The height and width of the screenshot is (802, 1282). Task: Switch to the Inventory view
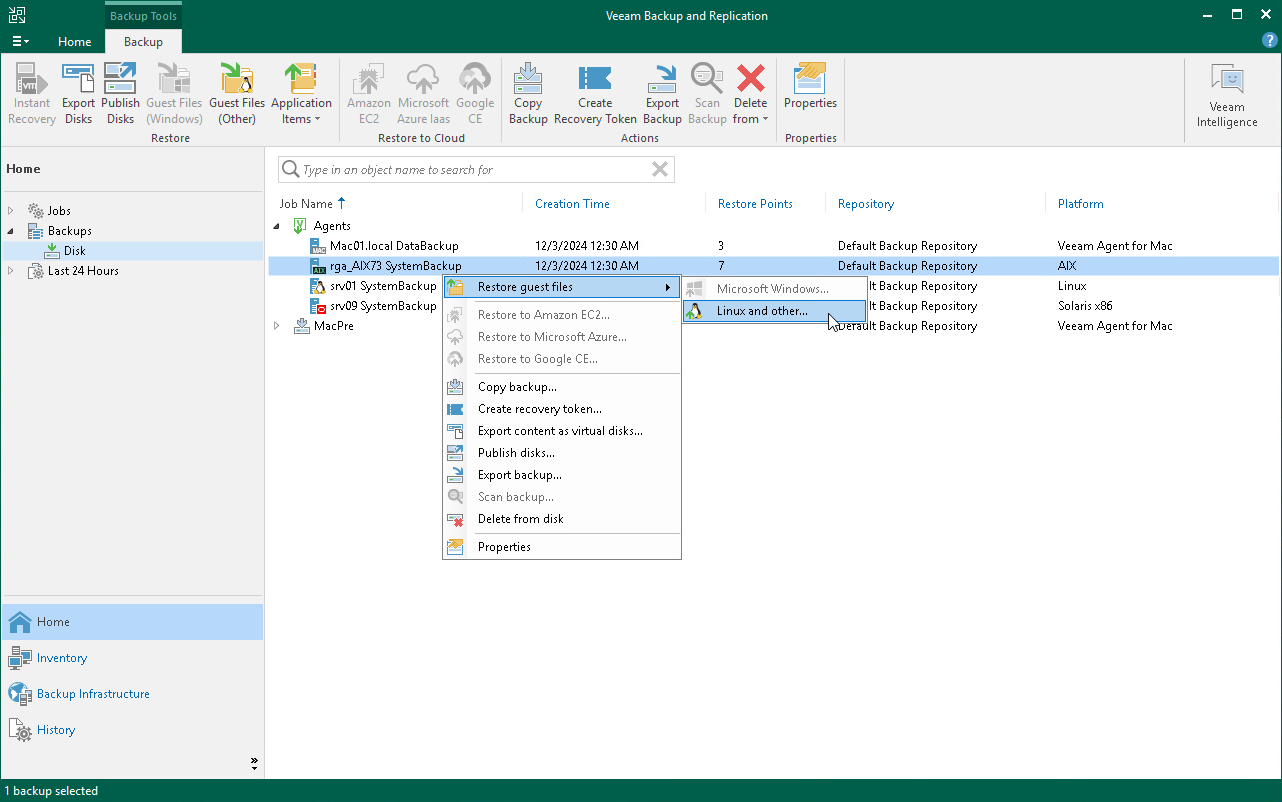132,658
